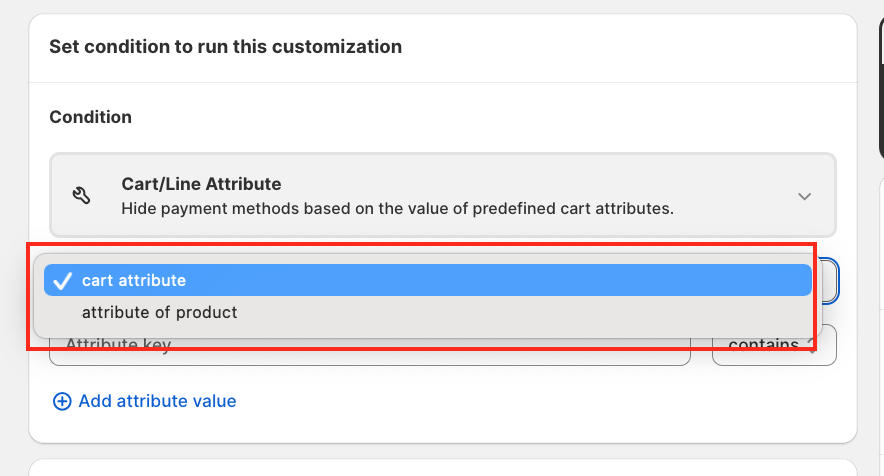Click the checkmark icon next to cart attribute

62,281
